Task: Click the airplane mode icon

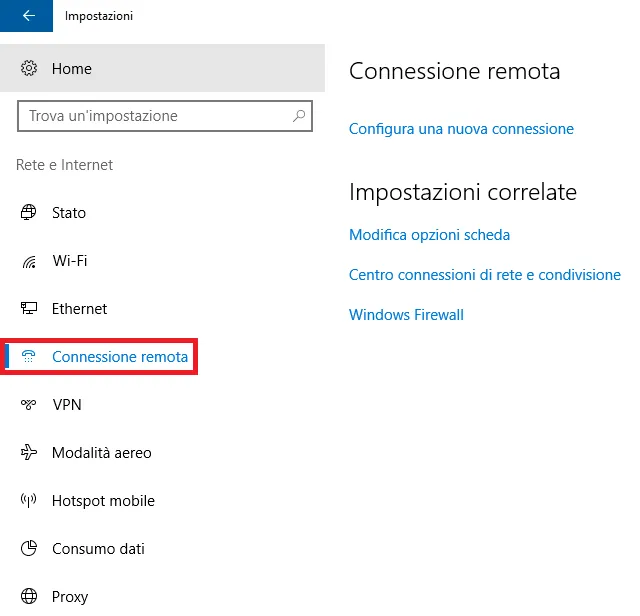Action: point(29,453)
